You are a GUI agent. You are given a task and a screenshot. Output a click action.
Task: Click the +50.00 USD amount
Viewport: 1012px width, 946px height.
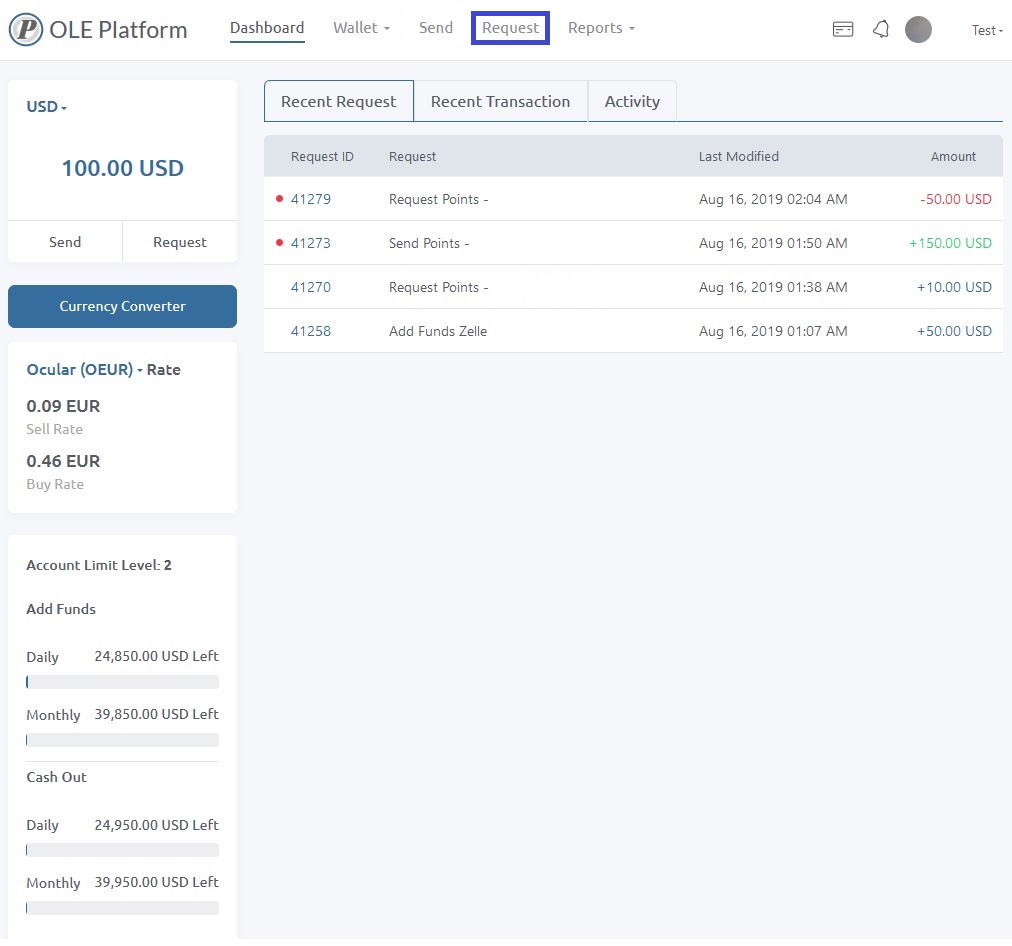pos(954,331)
